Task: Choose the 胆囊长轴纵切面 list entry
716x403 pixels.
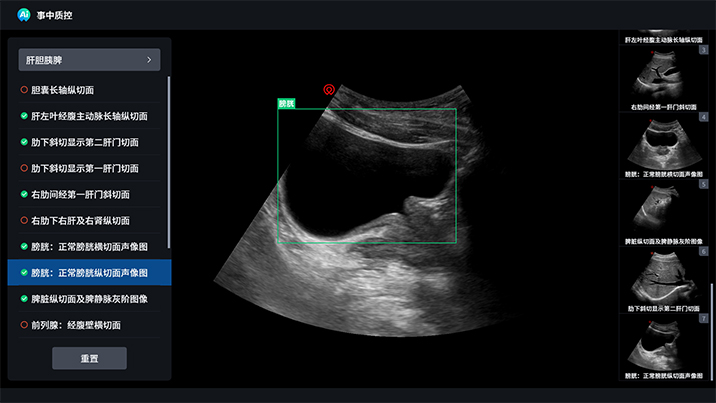Action: click(x=63, y=90)
